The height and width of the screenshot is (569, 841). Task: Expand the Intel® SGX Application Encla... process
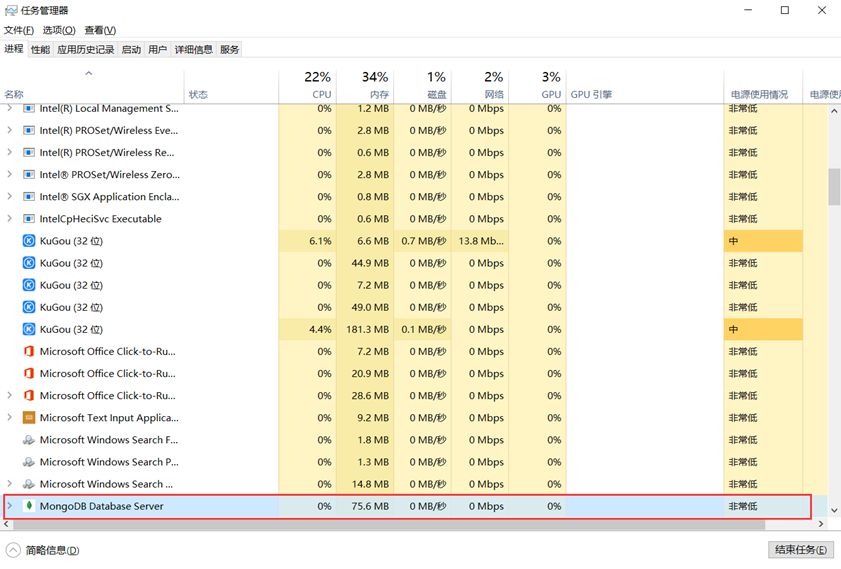(x=9, y=196)
